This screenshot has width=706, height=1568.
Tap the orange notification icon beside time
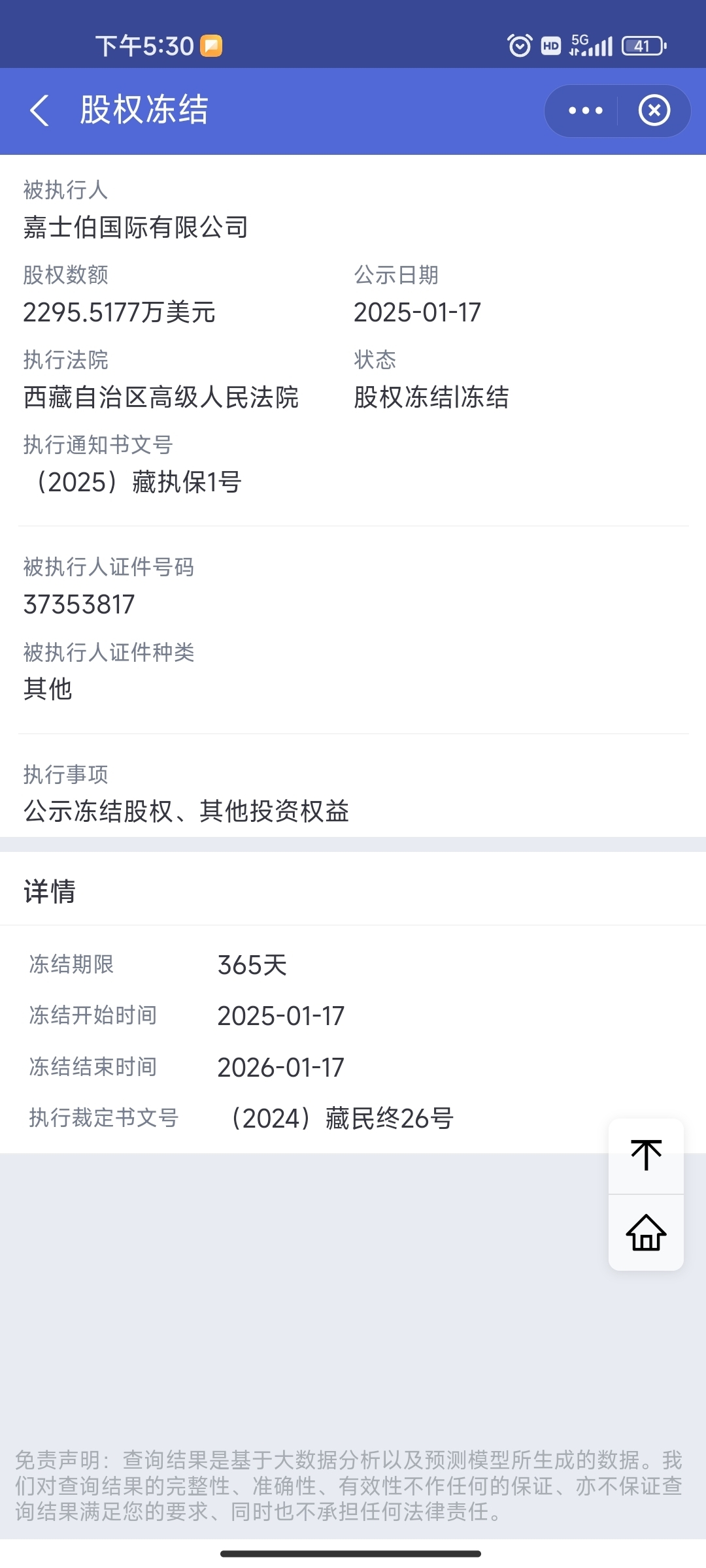tap(211, 46)
